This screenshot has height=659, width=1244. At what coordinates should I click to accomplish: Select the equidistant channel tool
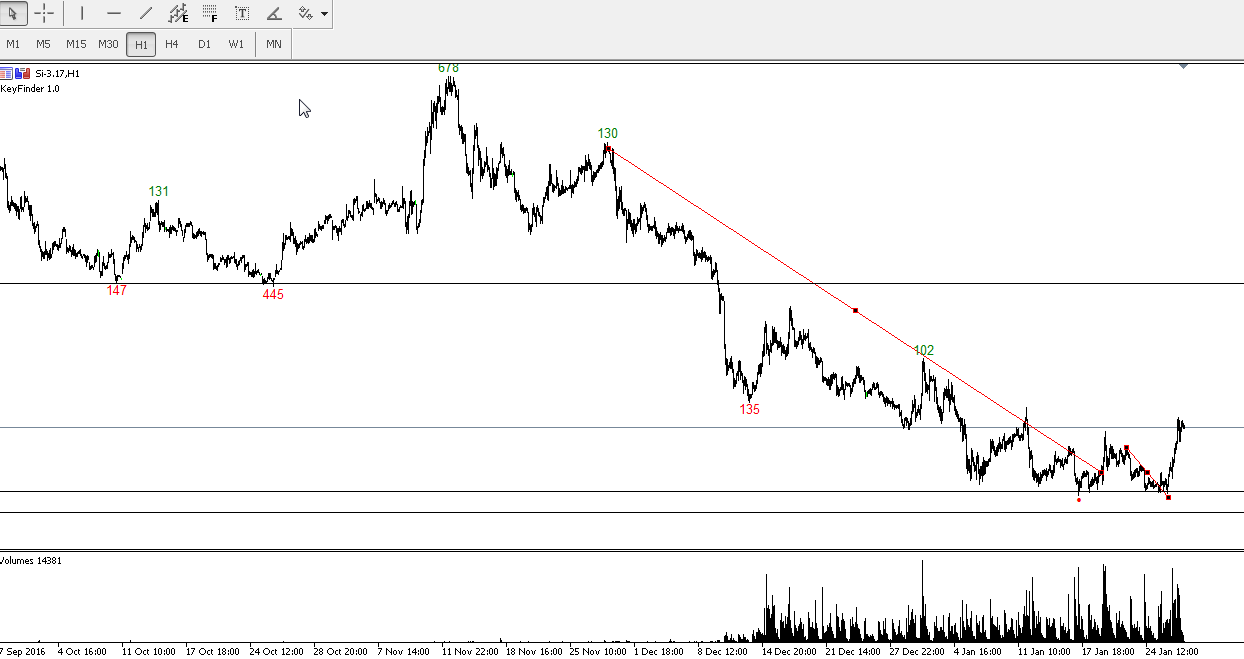(178, 14)
